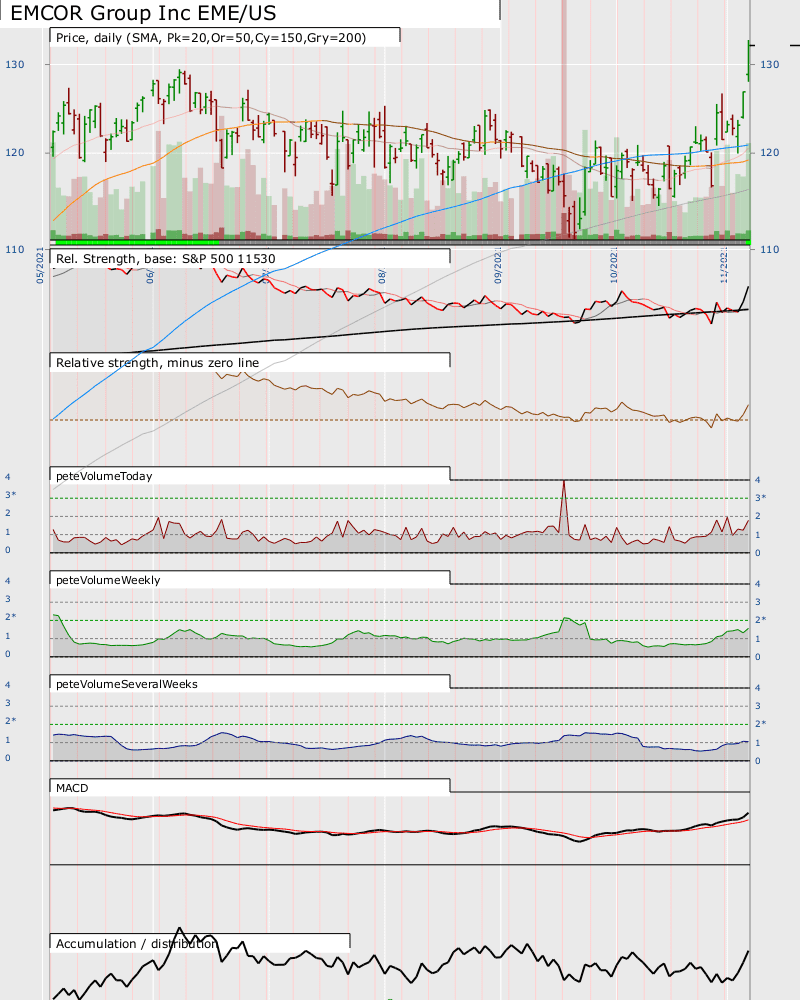
Task: Select the peteVolumeSeveralWeeks panel label
Action: [x=127, y=684]
